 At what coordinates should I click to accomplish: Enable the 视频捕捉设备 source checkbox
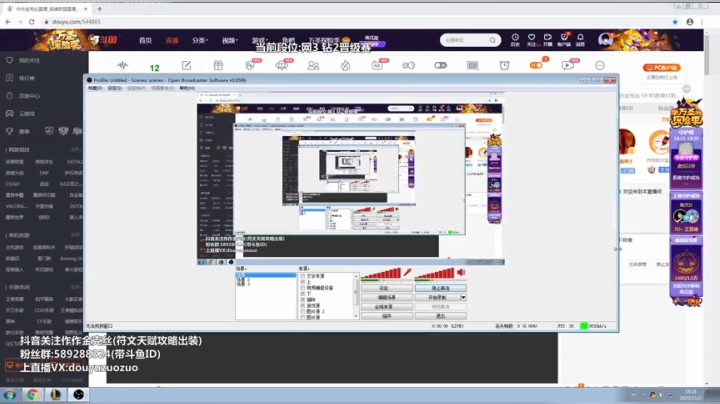(303, 288)
